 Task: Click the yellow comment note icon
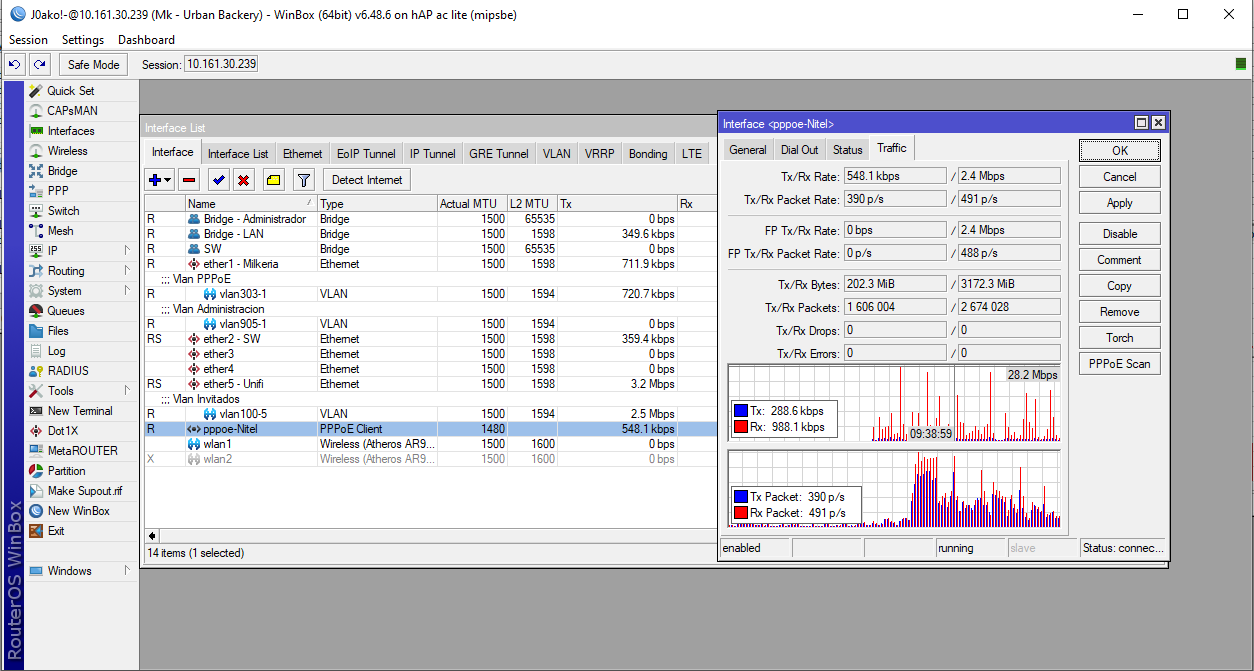[273, 180]
